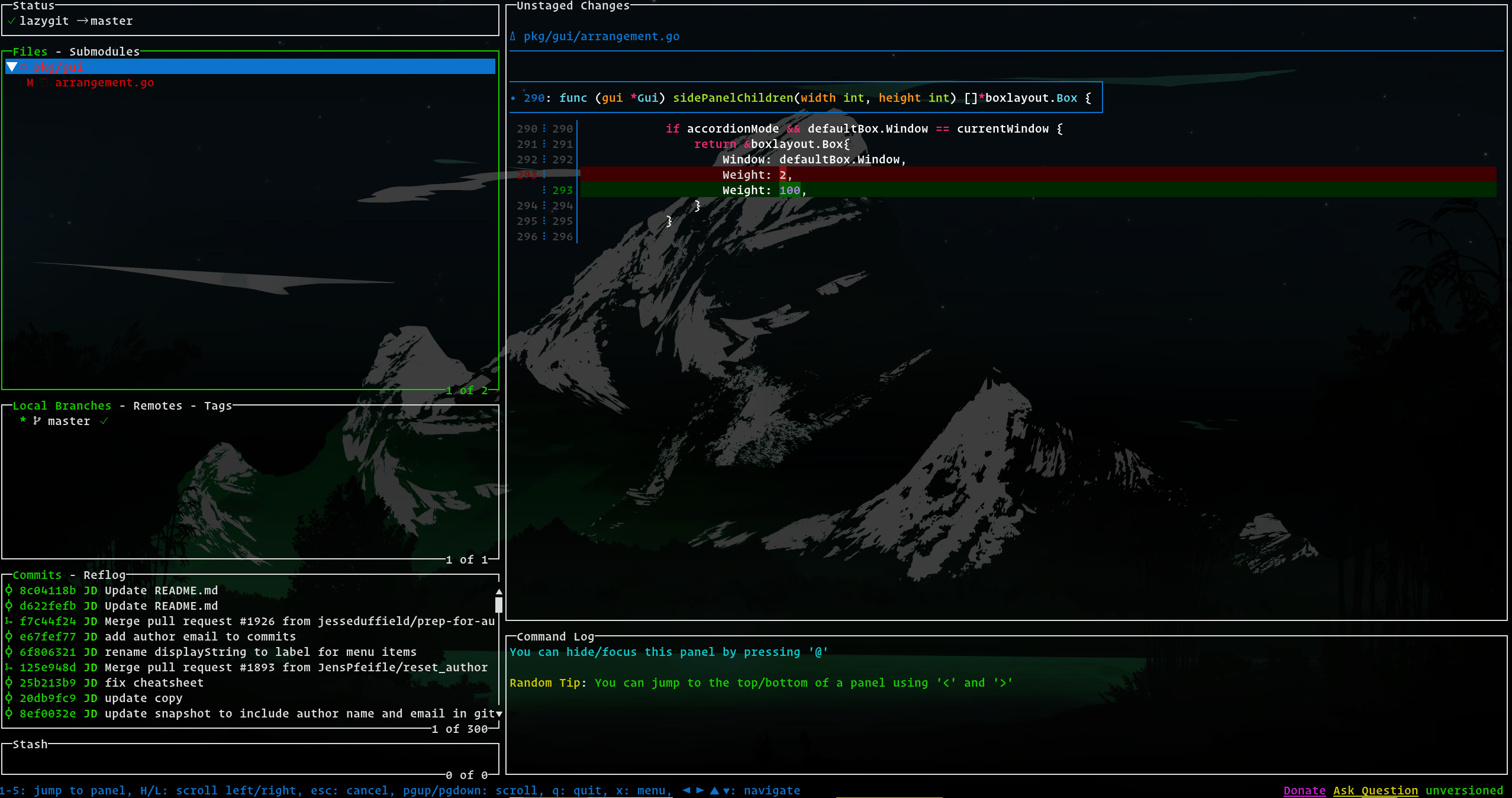Click the branch icon beside master
Image resolution: width=1512 pixels, height=798 pixels.
tap(37, 421)
